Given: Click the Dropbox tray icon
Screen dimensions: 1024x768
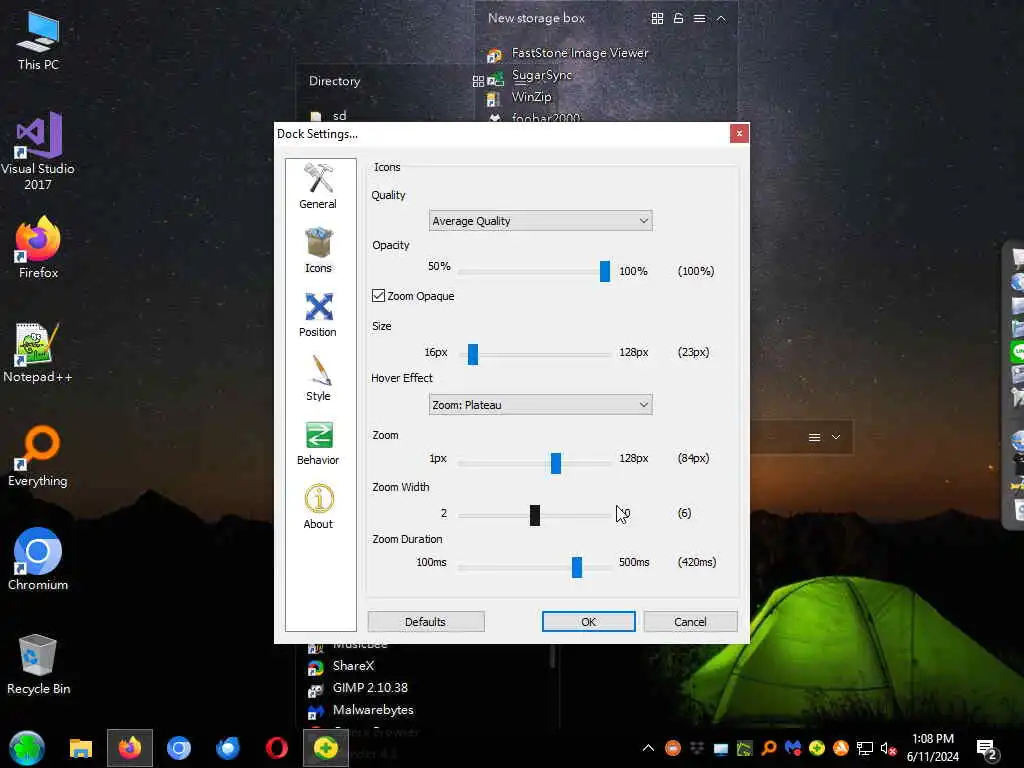Looking at the screenshot, I should coord(697,748).
